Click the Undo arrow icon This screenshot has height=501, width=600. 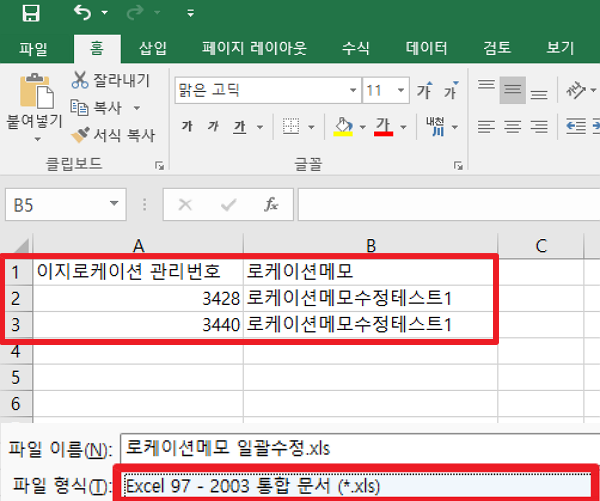(82, 13)
